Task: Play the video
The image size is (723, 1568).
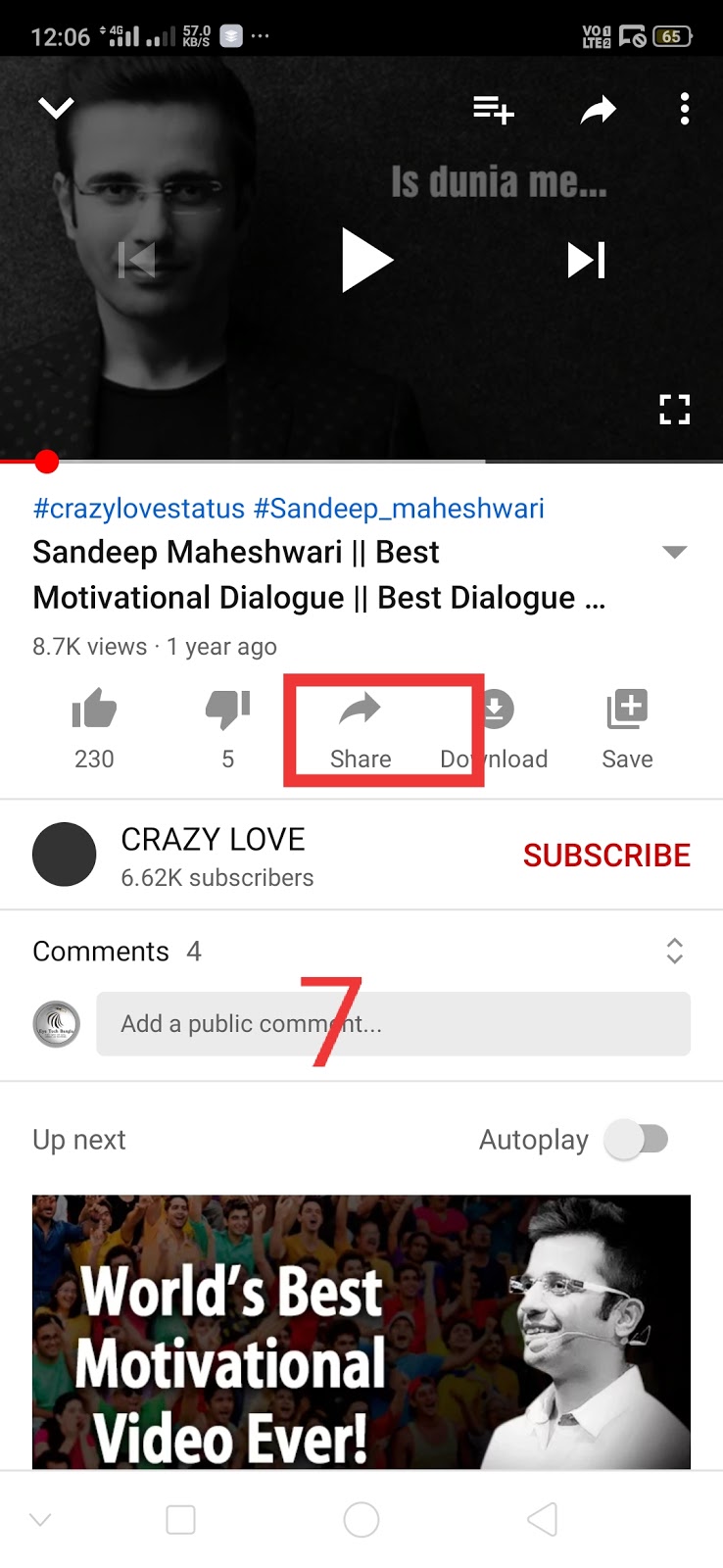Action: pos(366,260)
